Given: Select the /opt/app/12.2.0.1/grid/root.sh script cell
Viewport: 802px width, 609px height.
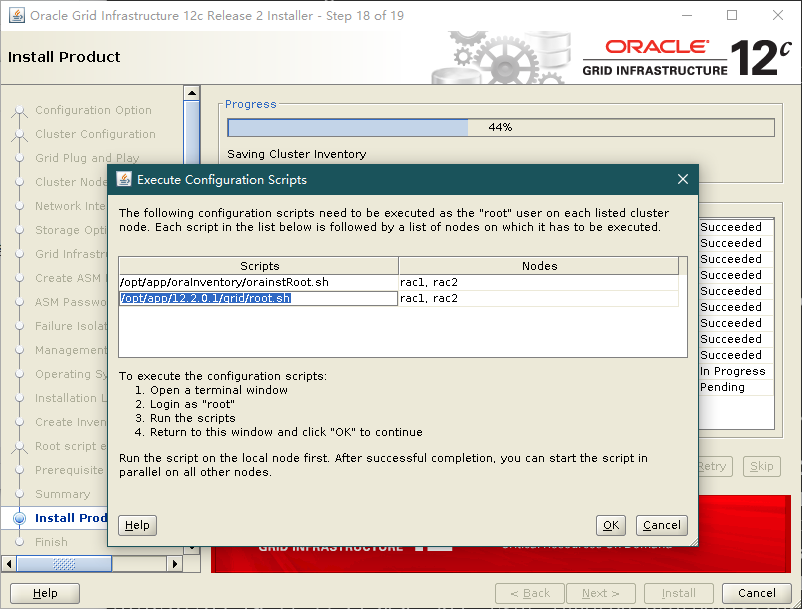Looking at the screenshot, I should (258, 298).
